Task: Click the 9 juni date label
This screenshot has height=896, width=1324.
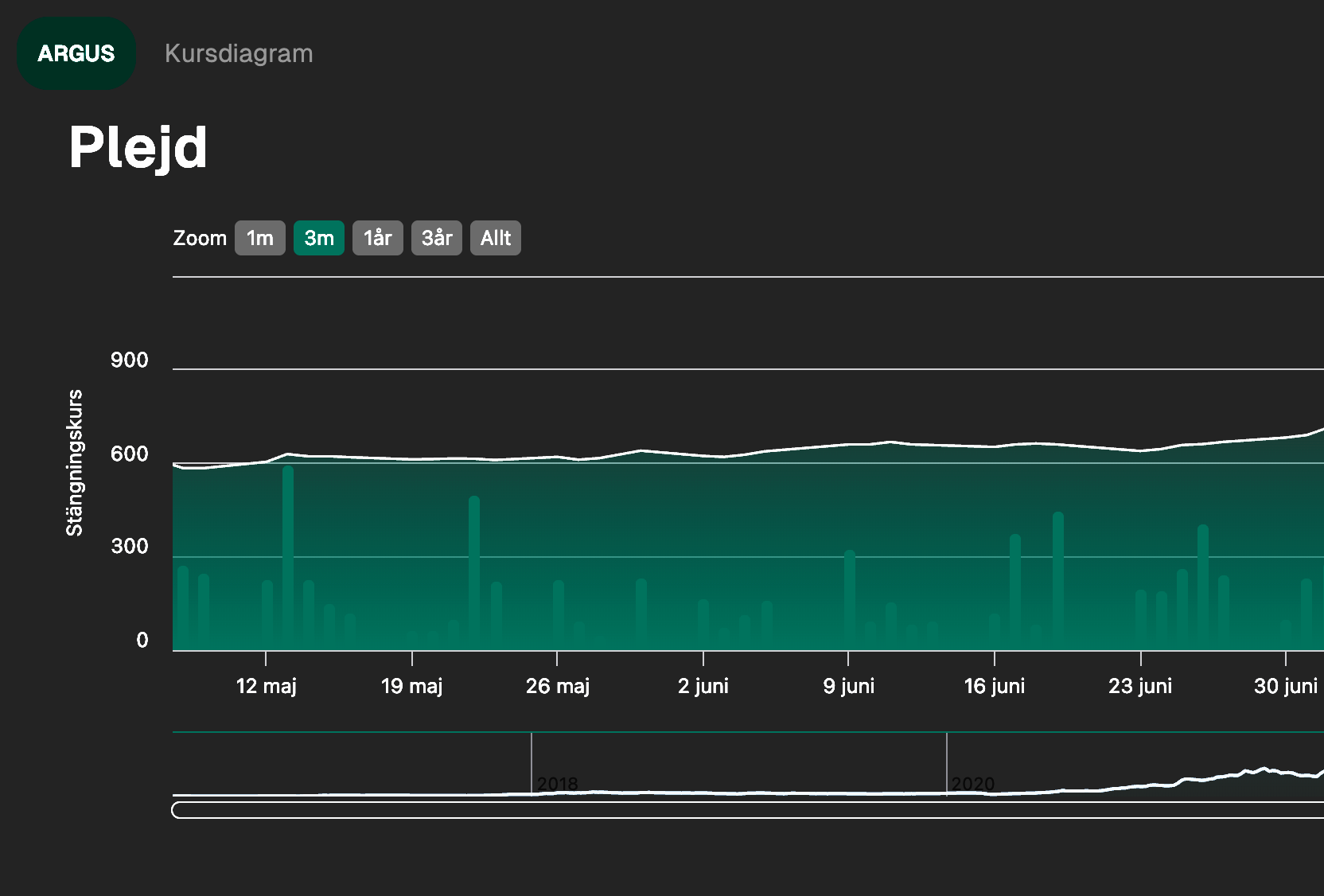Action: tap(848, 686)
